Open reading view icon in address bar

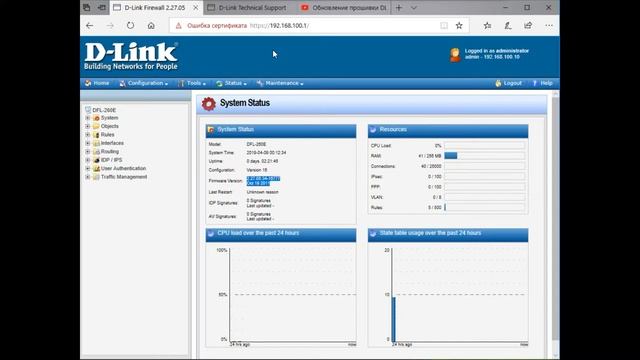(x=444, y=26)
